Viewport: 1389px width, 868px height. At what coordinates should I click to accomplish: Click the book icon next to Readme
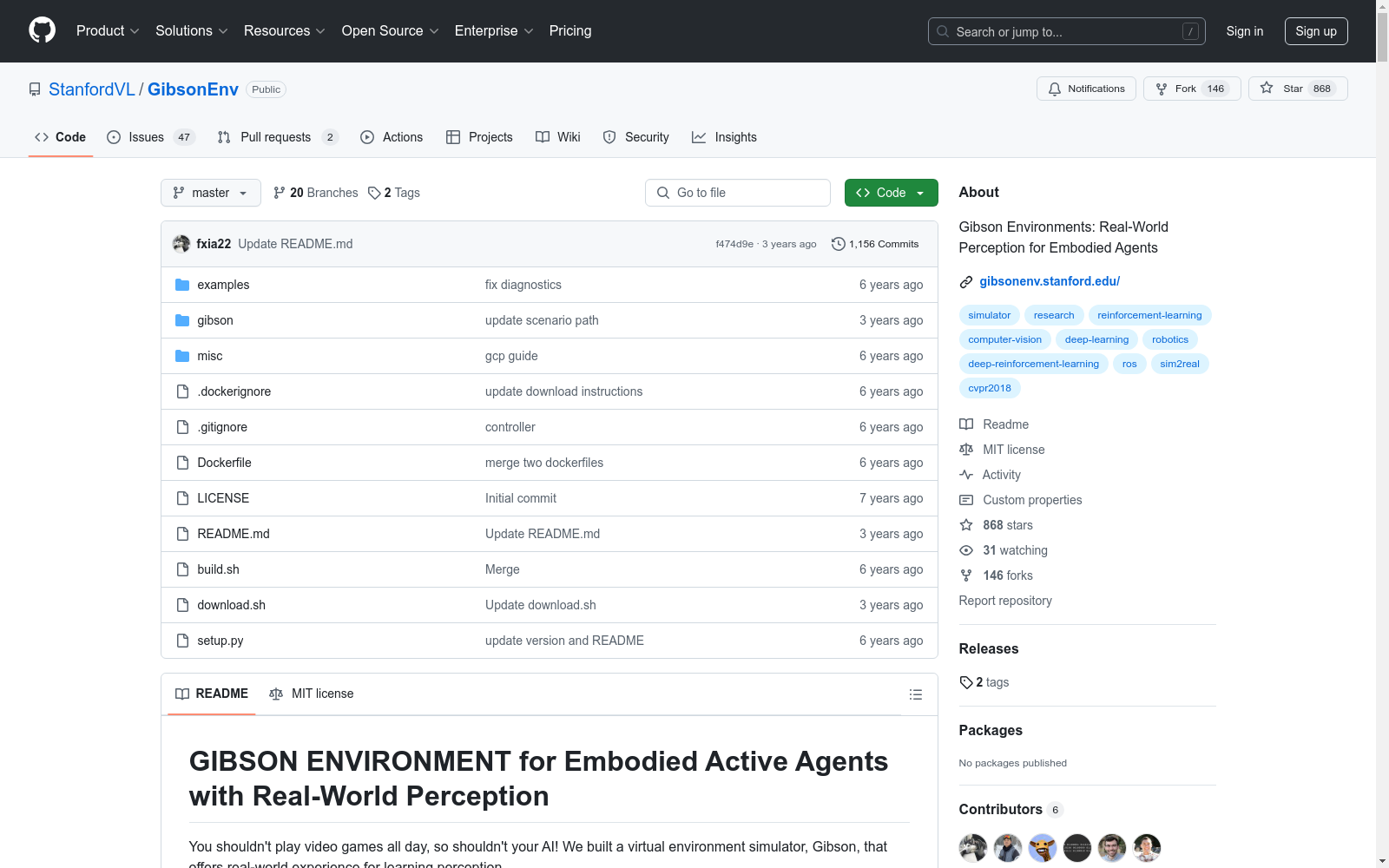coord(966,424)
